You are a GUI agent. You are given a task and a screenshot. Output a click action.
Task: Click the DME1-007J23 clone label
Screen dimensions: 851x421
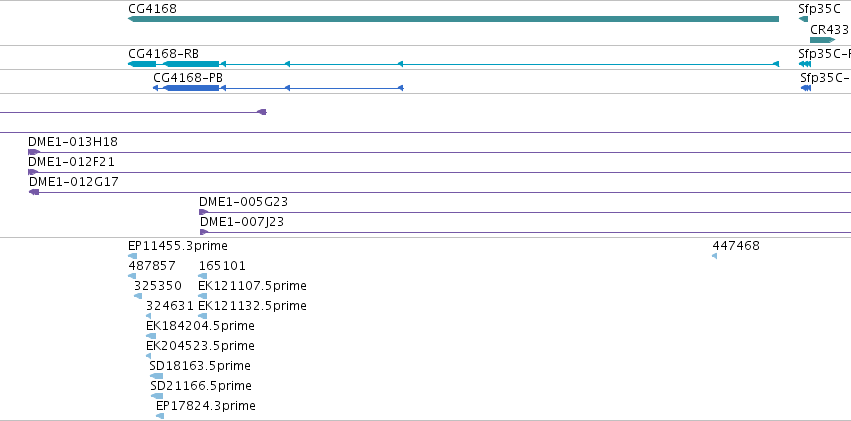pyautogui.click(x=242, y=222)
